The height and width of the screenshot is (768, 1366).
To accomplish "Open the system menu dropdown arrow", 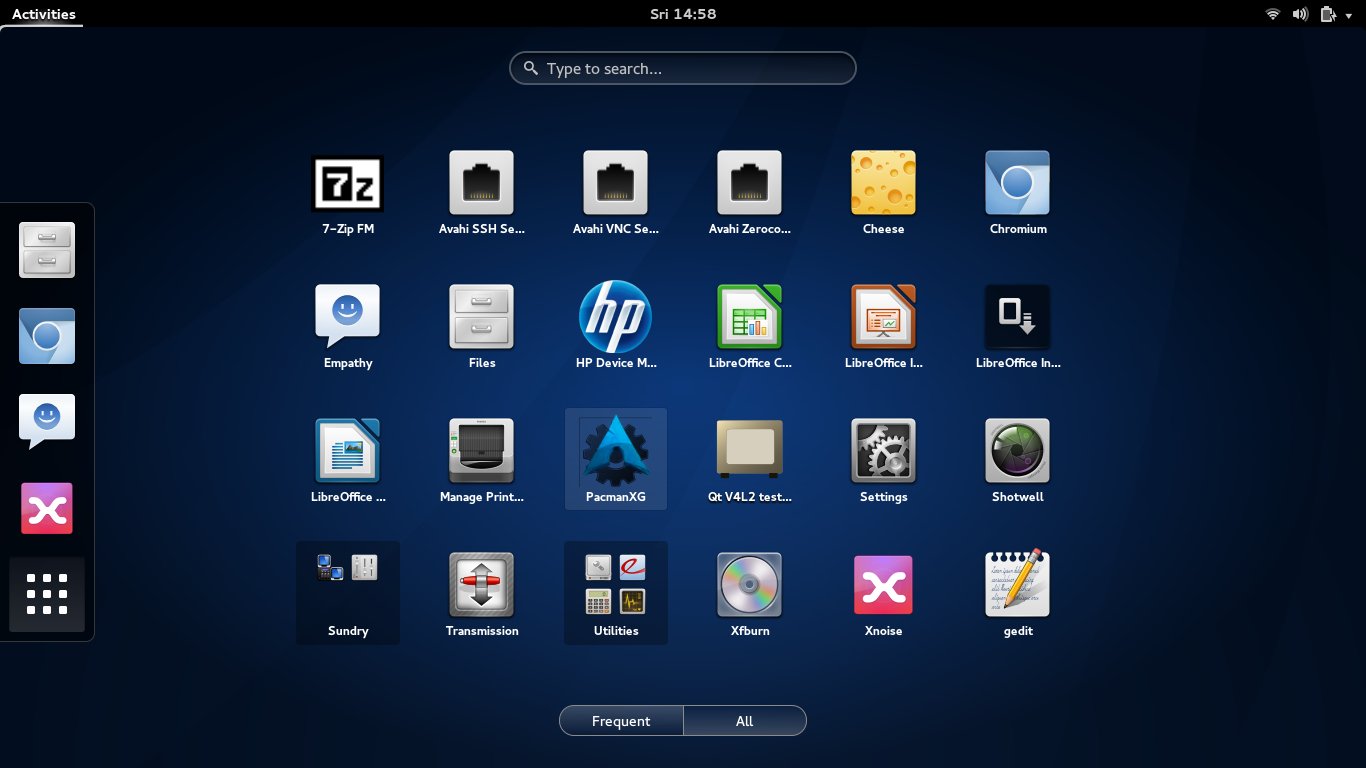I will pyautogui.click(x=1348, y=15).
